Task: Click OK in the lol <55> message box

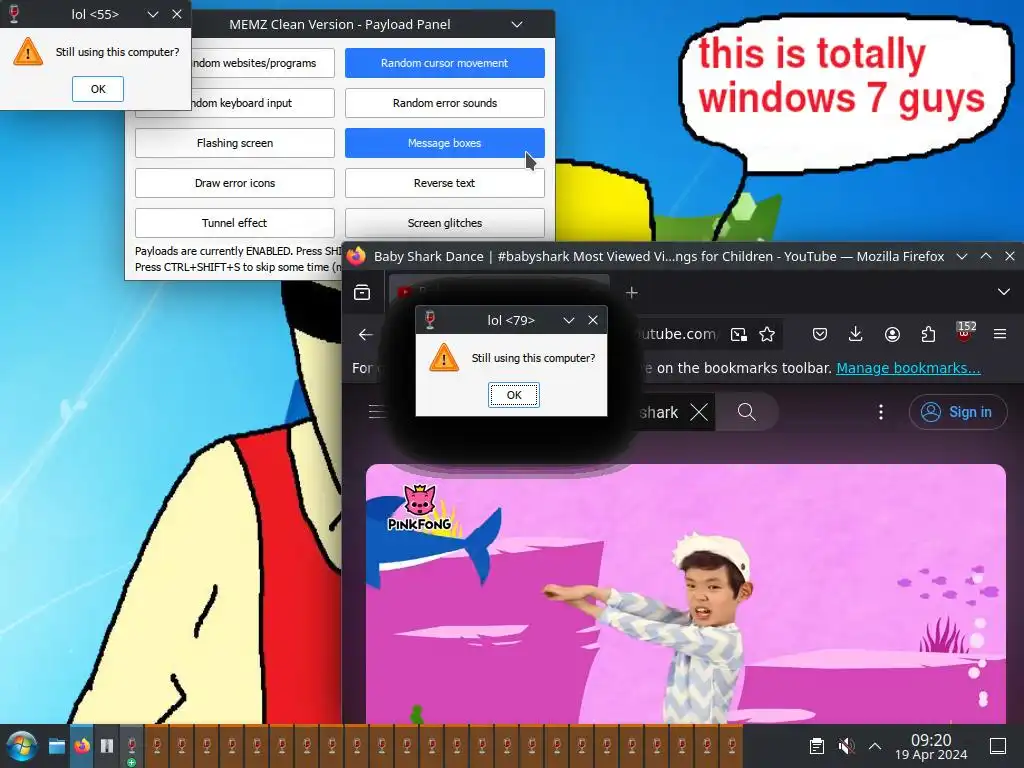Action: [x=98, y=89]
